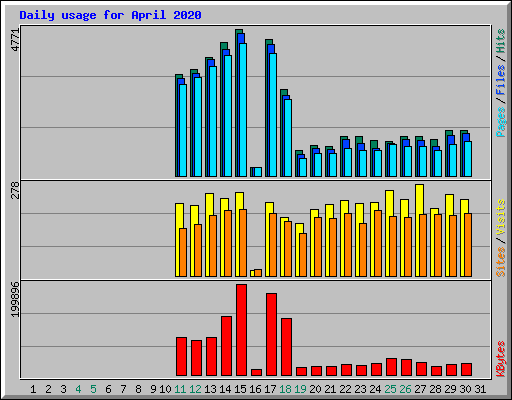Click day 26 on the x-axis
The height and width of the screenshot is (400, 512).
[x=405, y=389]
